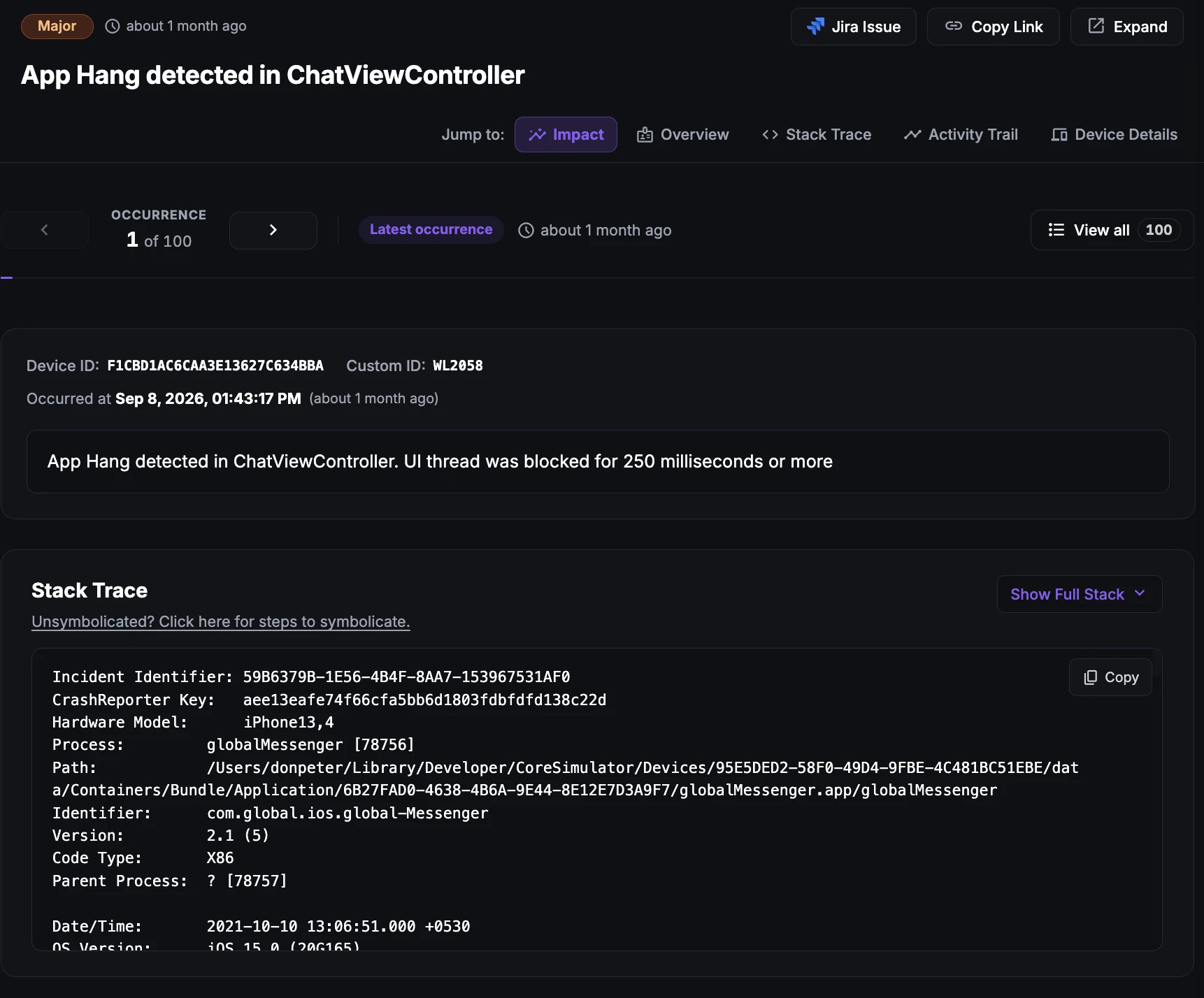The height and width of the screenshot is (998, 1204).
Task: View all 100 occurrences
Action: point(1112,230)
